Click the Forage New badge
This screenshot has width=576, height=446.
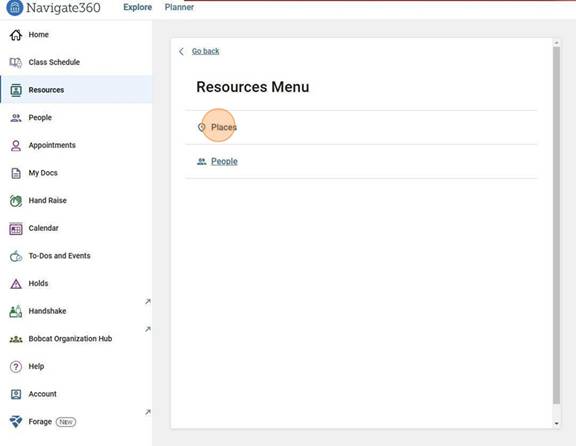pyautogui.click(x=66, y=422)
